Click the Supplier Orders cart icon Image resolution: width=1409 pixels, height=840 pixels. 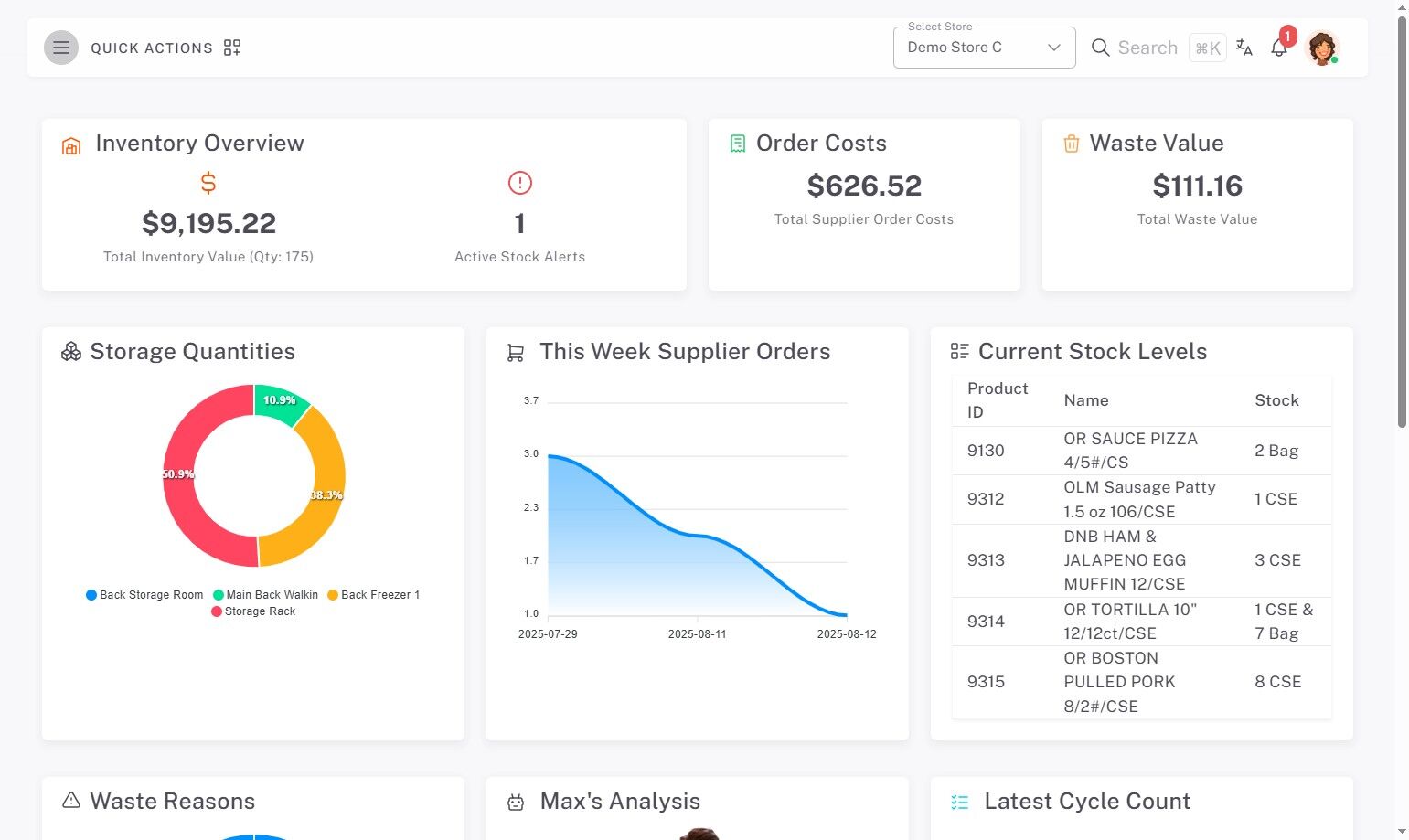coord(516,353)
